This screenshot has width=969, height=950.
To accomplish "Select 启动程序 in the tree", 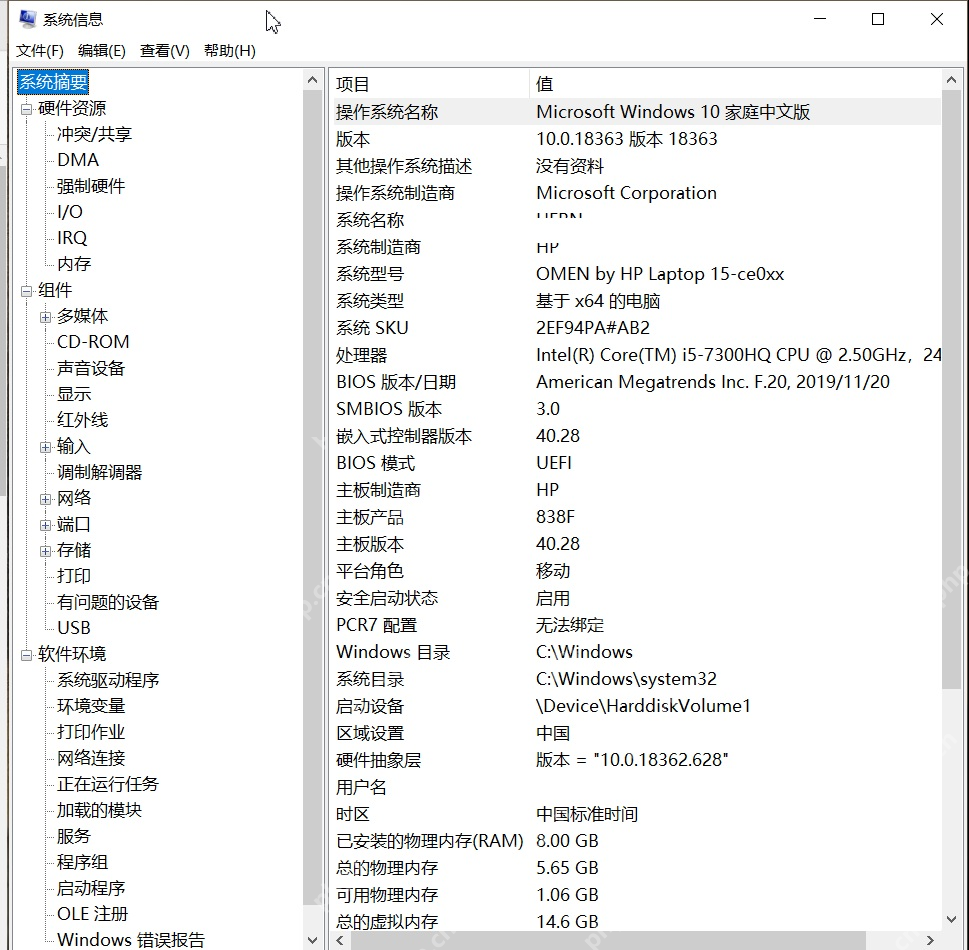I will click(x=91, y=888).
